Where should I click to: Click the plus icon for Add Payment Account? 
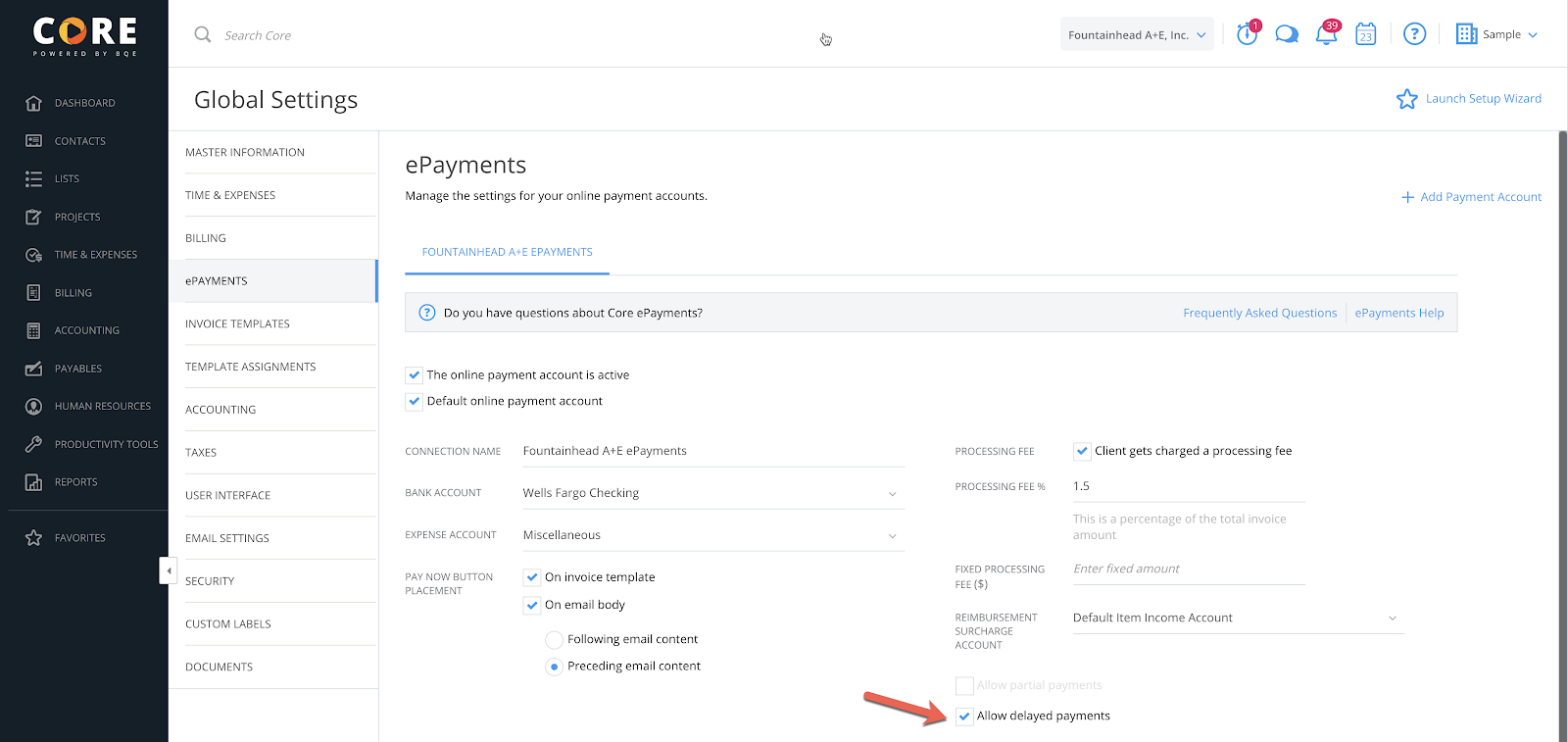pyautogui.click(x=1408, y=197)
